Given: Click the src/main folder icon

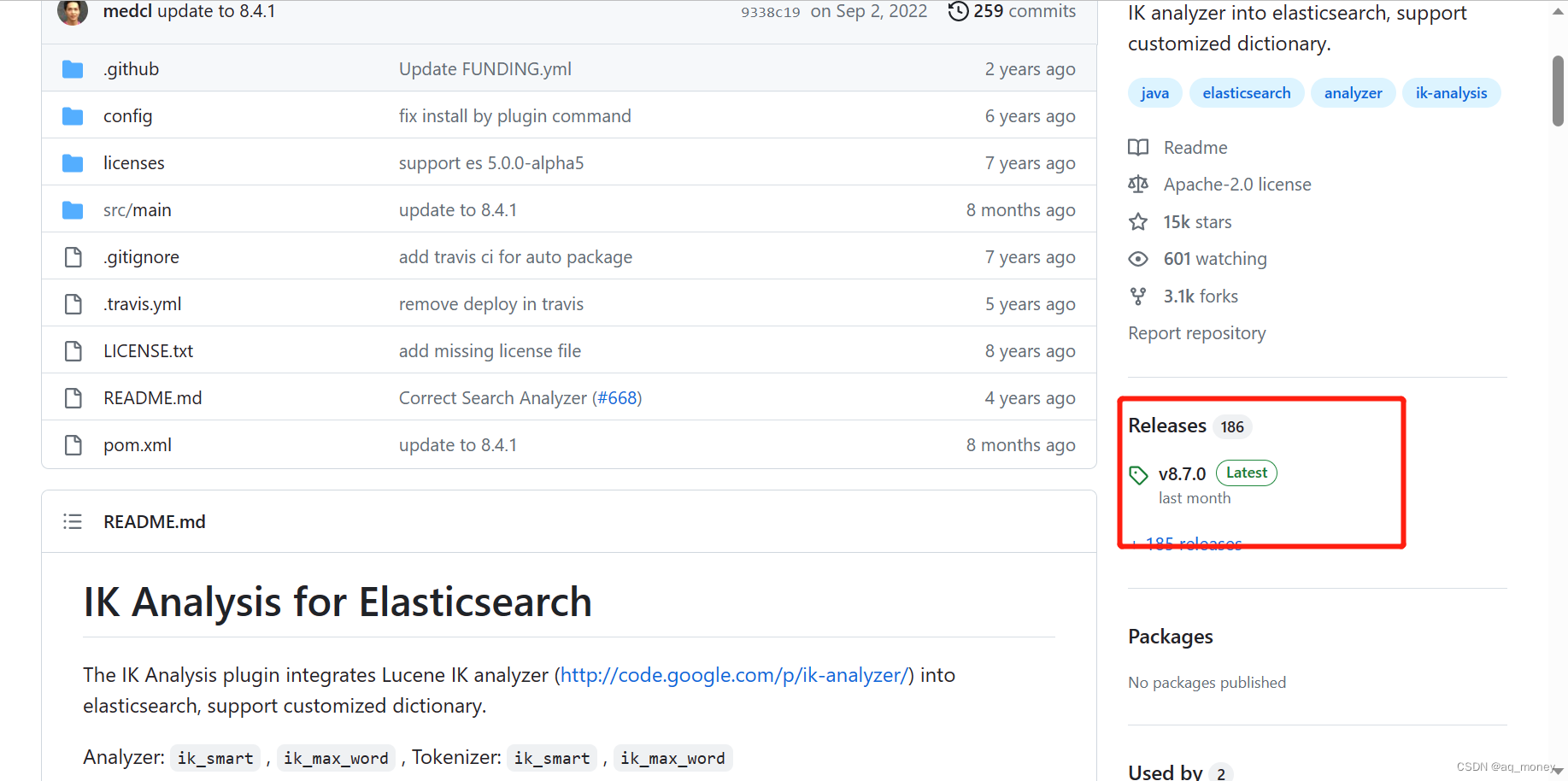Looking at the screenshot, I should pos(73,210).
